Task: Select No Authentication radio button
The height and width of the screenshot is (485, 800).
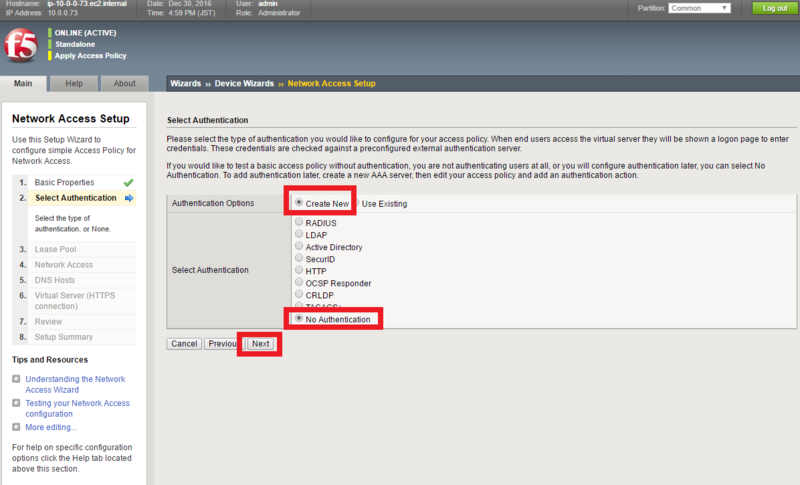Action: [299, 318]
